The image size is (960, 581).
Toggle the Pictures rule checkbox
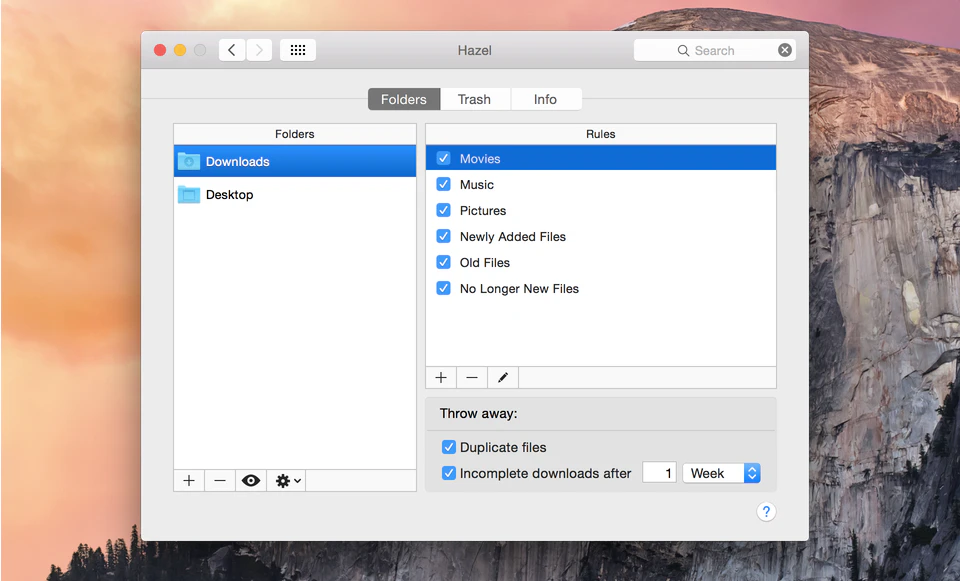[443, 210]
